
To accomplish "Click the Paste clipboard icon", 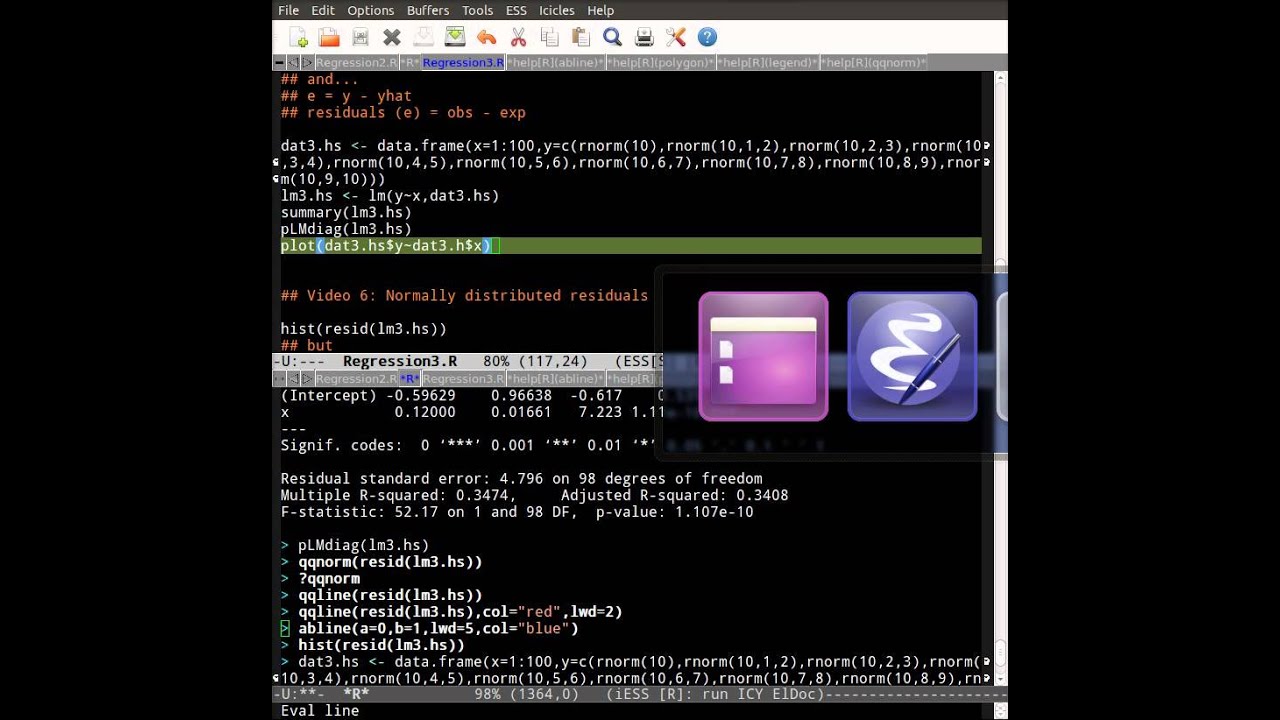I will point(581,37).
